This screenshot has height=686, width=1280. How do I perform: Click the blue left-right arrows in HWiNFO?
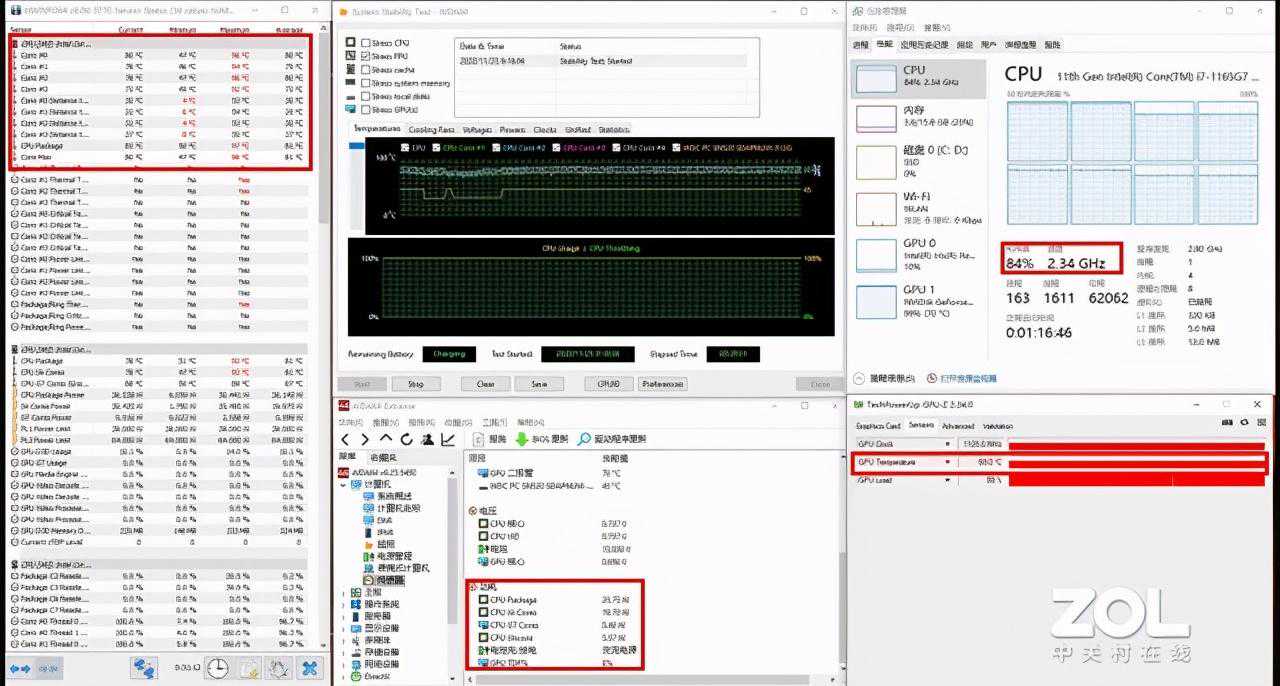tap(20, 668)
